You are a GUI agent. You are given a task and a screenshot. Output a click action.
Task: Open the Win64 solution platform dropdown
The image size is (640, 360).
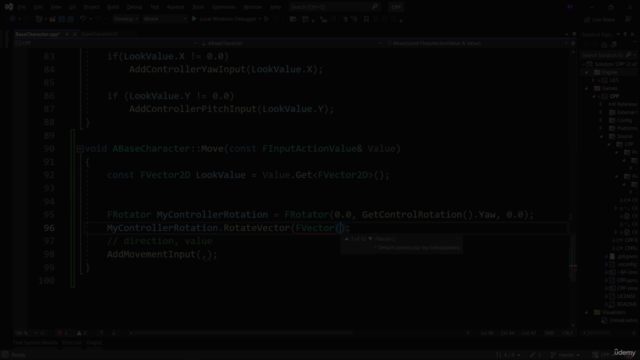pyautogui.click(x=164, y=19)
